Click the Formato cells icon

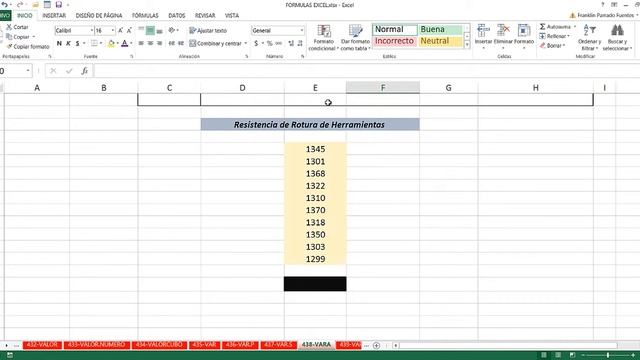[x=524, y=31]
